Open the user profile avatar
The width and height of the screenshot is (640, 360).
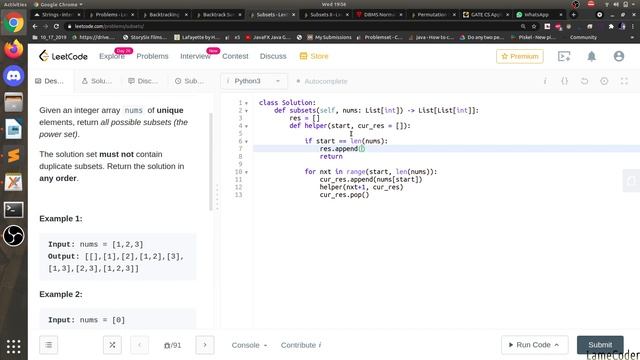(x=619, y=56)
